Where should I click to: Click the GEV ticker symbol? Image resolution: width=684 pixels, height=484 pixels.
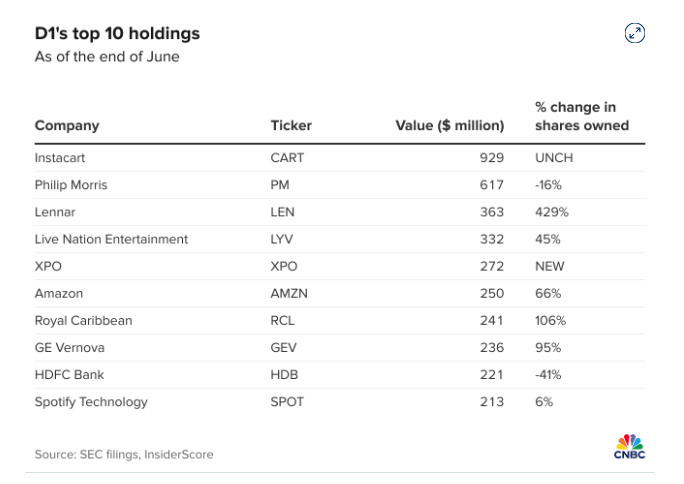point(285,348)
